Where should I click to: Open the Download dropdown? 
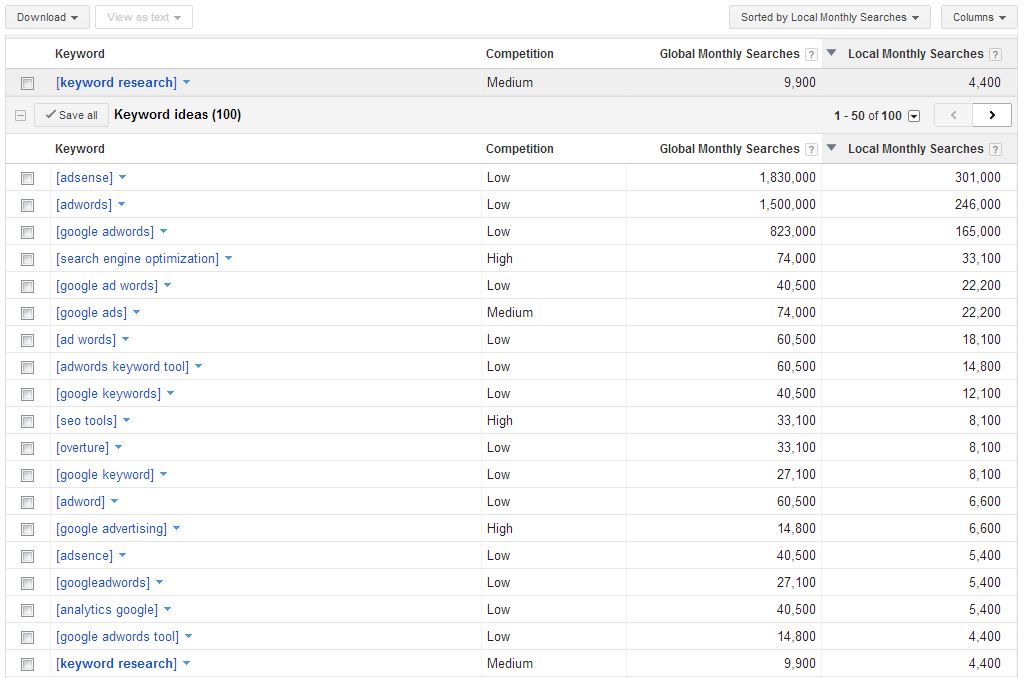47,17
